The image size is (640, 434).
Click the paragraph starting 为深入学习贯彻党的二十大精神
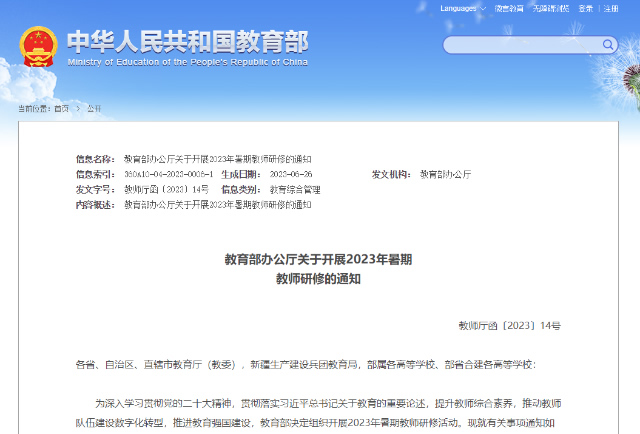pos(318,413)
